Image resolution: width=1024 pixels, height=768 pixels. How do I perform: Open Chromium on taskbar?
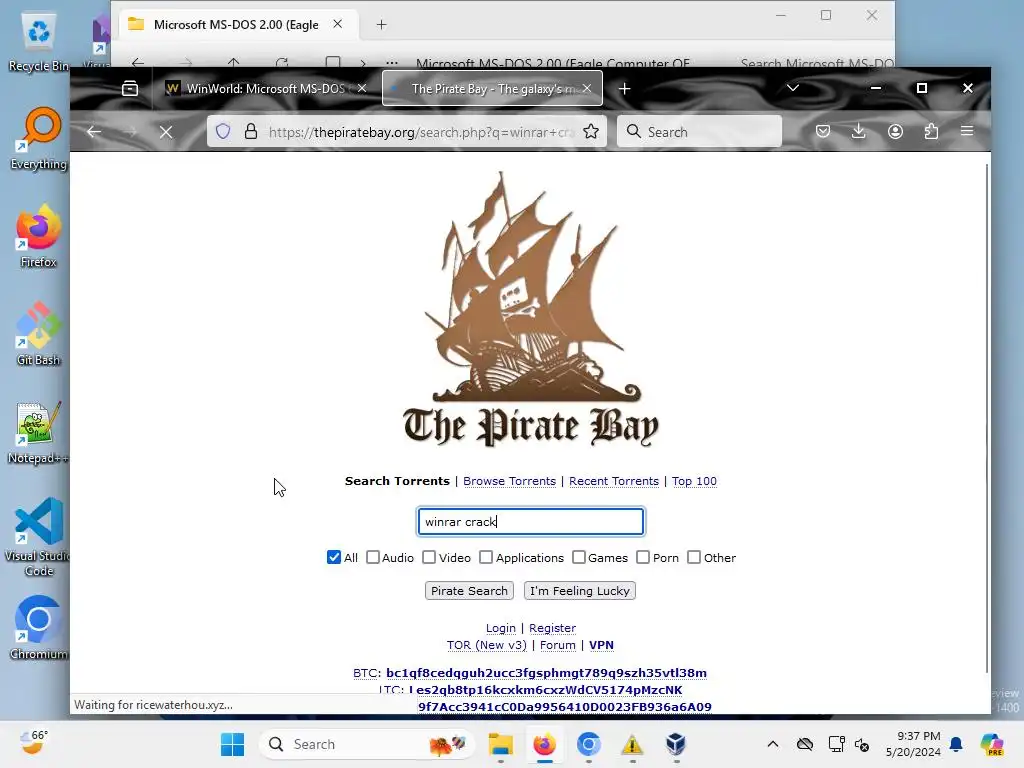click(x=588, y=744)
